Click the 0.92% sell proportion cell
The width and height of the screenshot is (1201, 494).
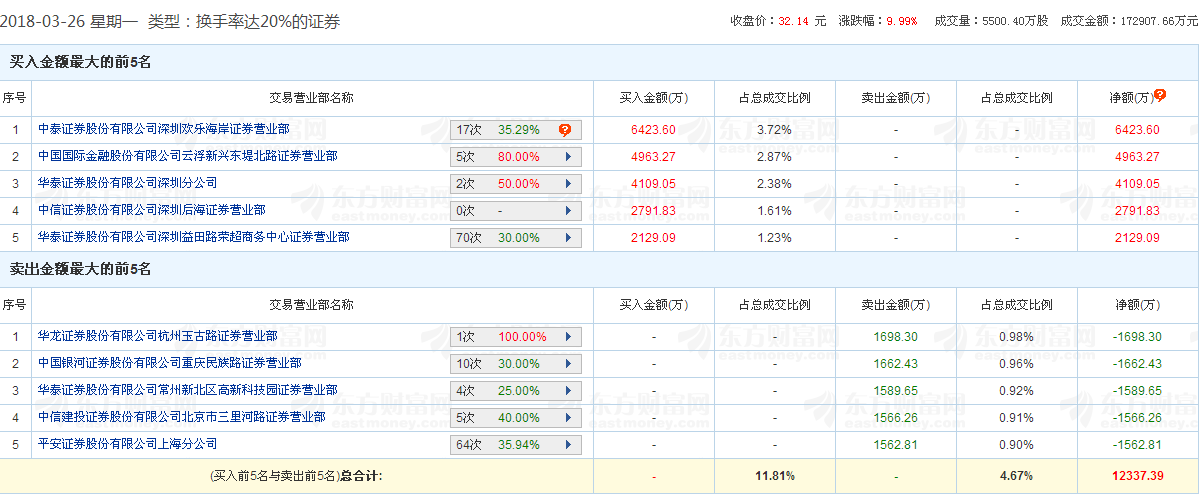pyautogui.click(x=1016, y=391)
